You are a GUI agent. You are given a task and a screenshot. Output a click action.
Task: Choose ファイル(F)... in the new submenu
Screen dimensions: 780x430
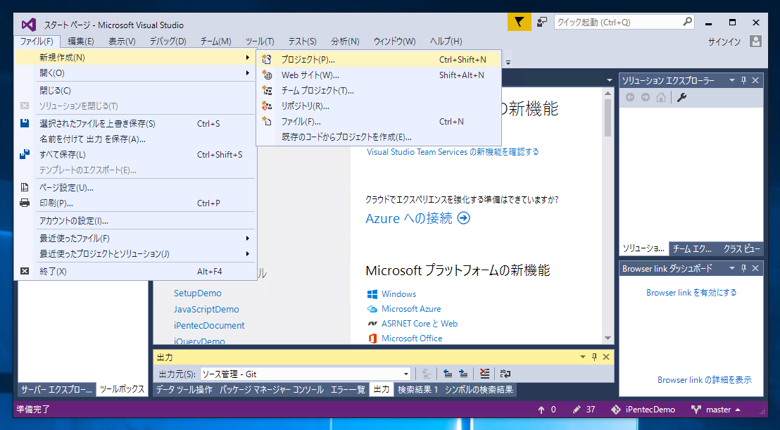pyautogui.click(x=379, y=121)
